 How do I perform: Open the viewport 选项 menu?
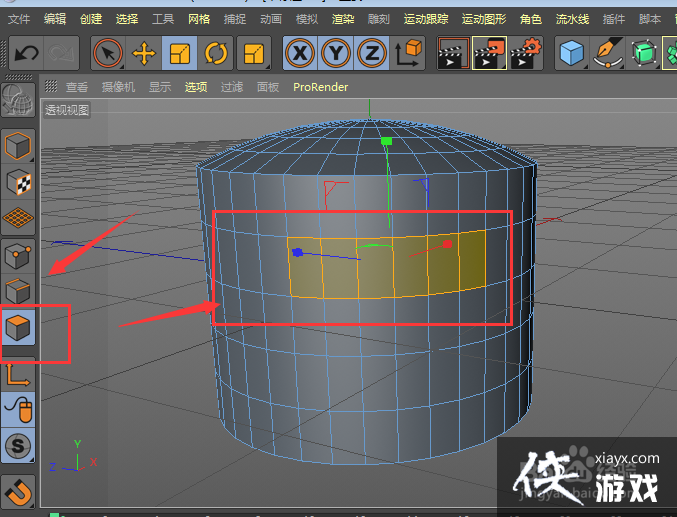195,87
